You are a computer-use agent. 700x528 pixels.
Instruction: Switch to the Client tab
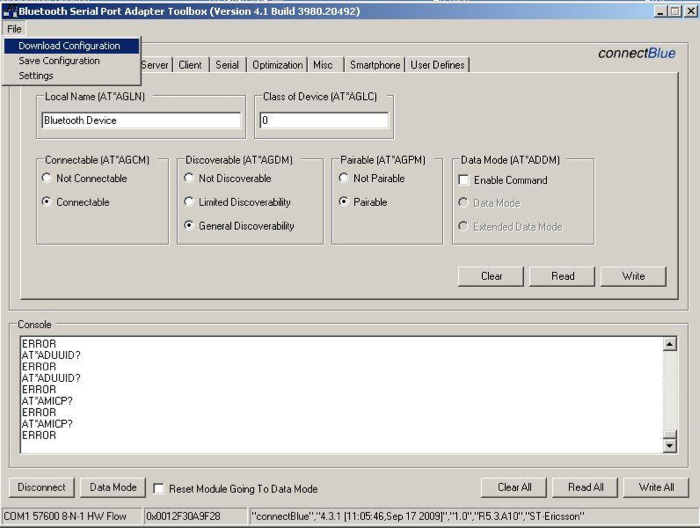[190, 65]
